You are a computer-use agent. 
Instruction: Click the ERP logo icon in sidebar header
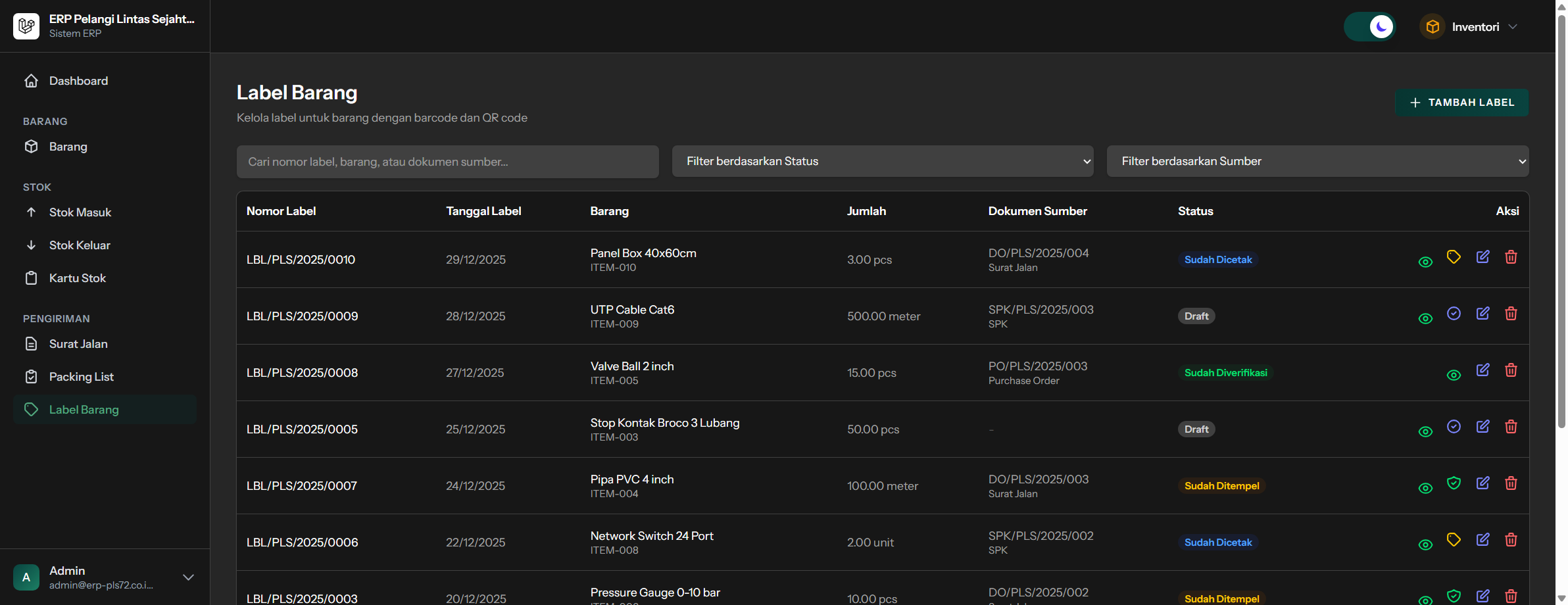click(x=26, y=26)
